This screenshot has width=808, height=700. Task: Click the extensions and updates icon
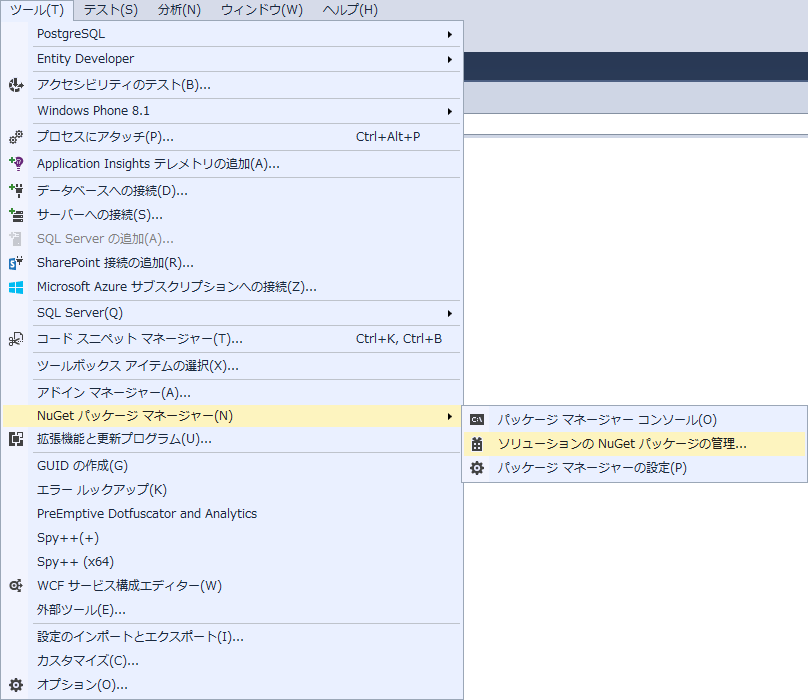(x=16, y=439)
